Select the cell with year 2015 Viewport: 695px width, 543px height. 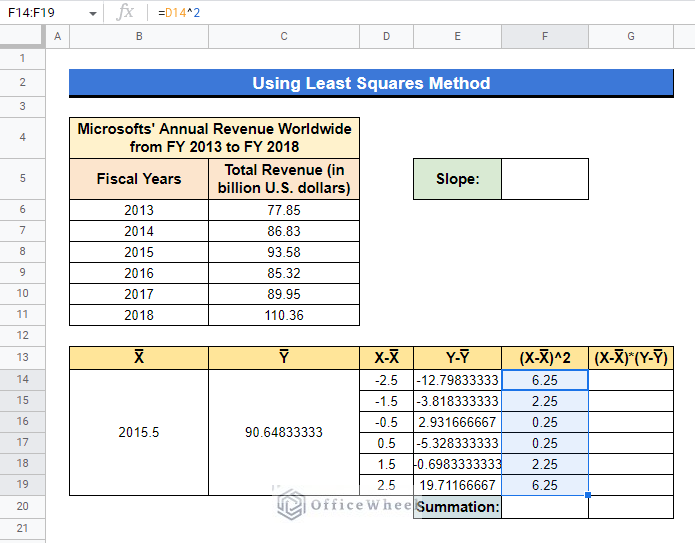click(139, 252)
